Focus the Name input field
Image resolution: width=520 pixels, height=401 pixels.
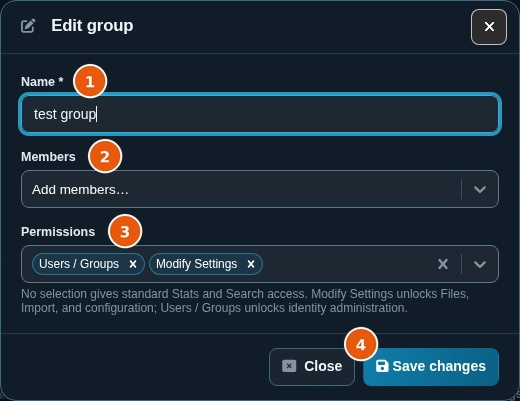coord(260,114)
